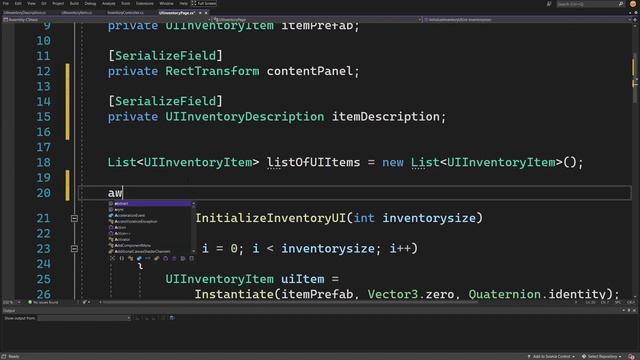This screenshot has width=640, height=360.
Task: Click Add to Source Control in status bar
Action: 551,357
